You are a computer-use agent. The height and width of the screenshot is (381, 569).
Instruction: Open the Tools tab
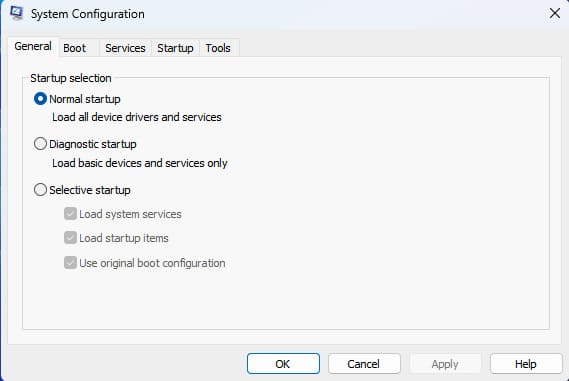point(218,48)
